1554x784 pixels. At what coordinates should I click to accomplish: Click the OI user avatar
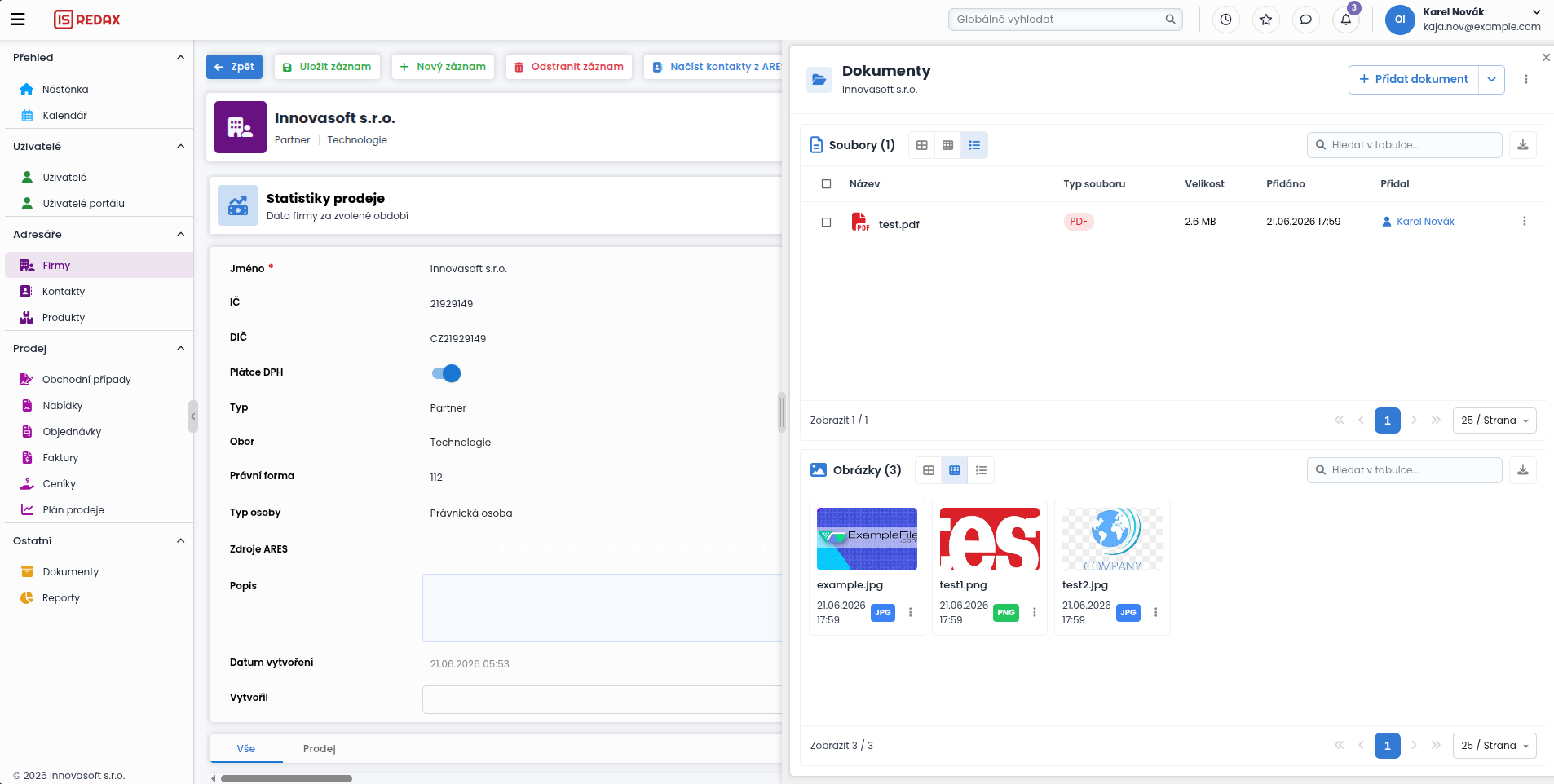click(1400, 20)
